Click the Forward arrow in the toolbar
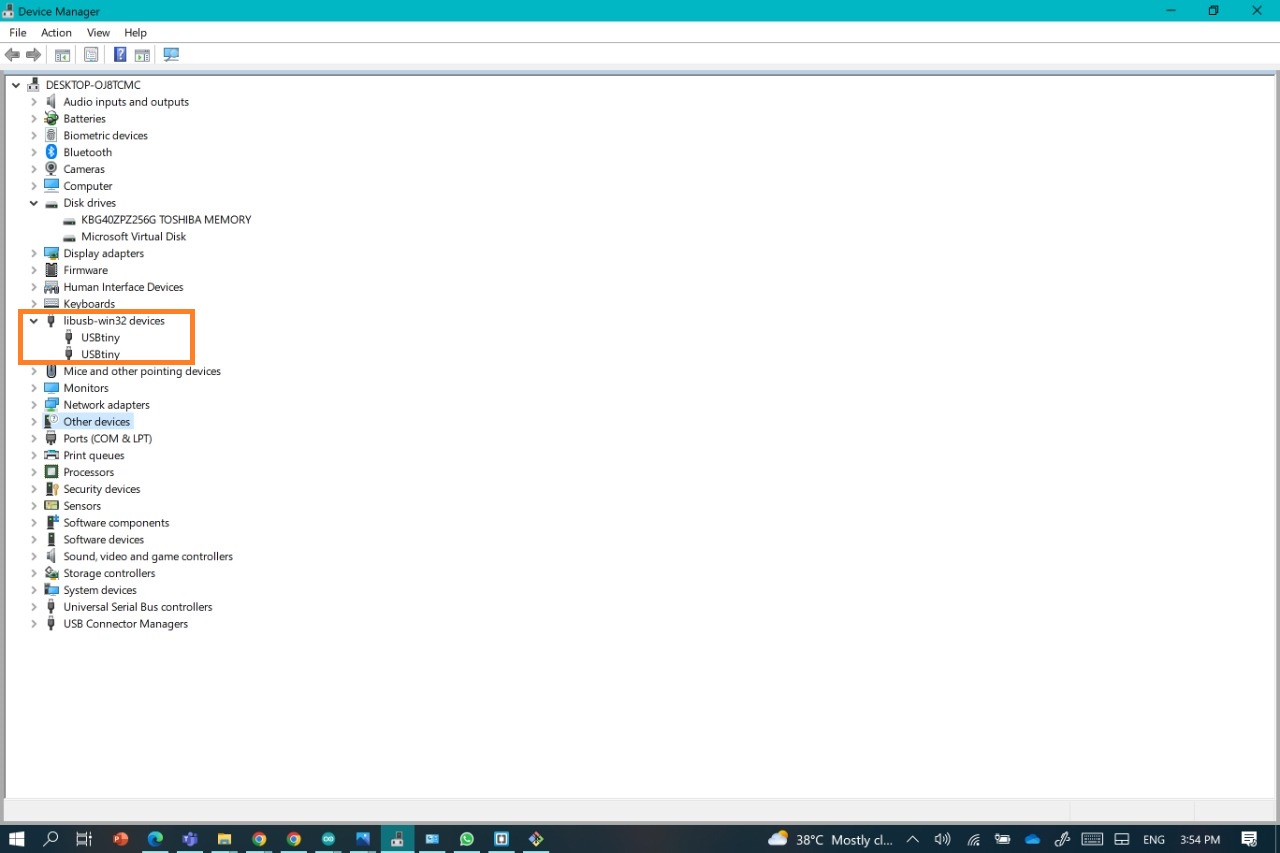The width and height of the screenshot is (1280, 853). pyautogui.click(x=34, y=55)
